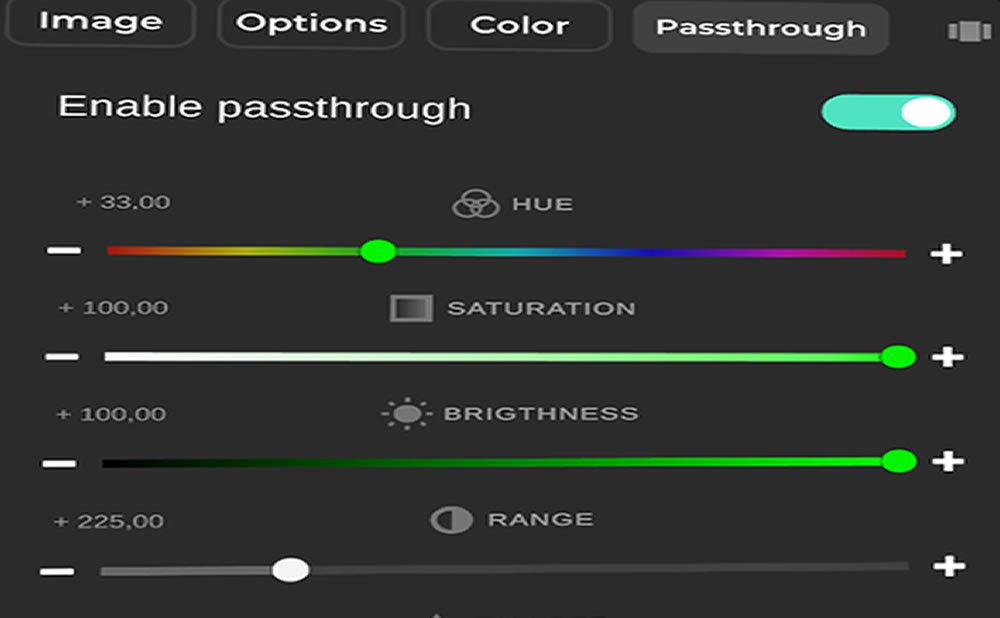Open the Options tab

[x=311, y=23]
